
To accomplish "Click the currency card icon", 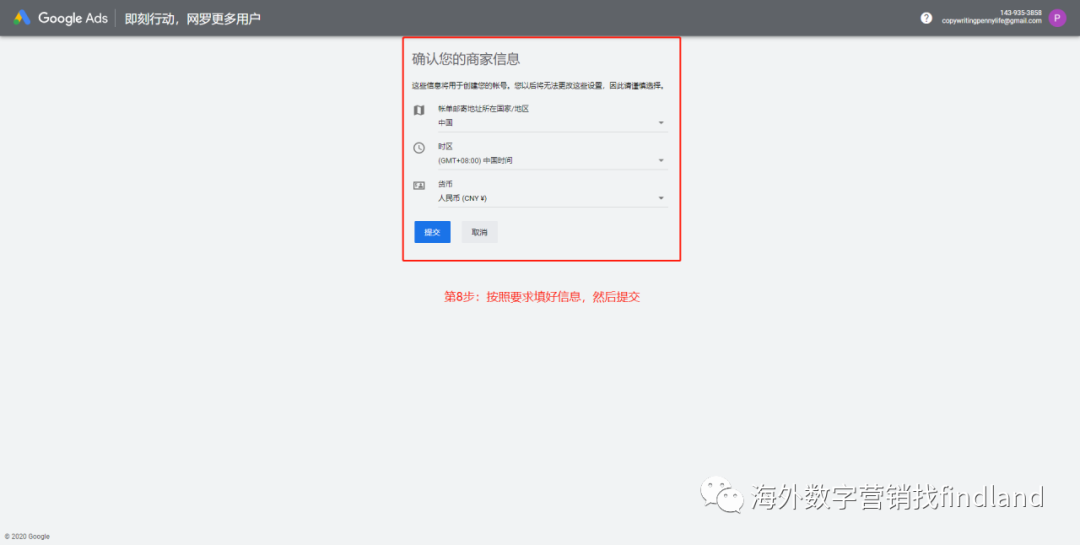I will click(419, 185).
